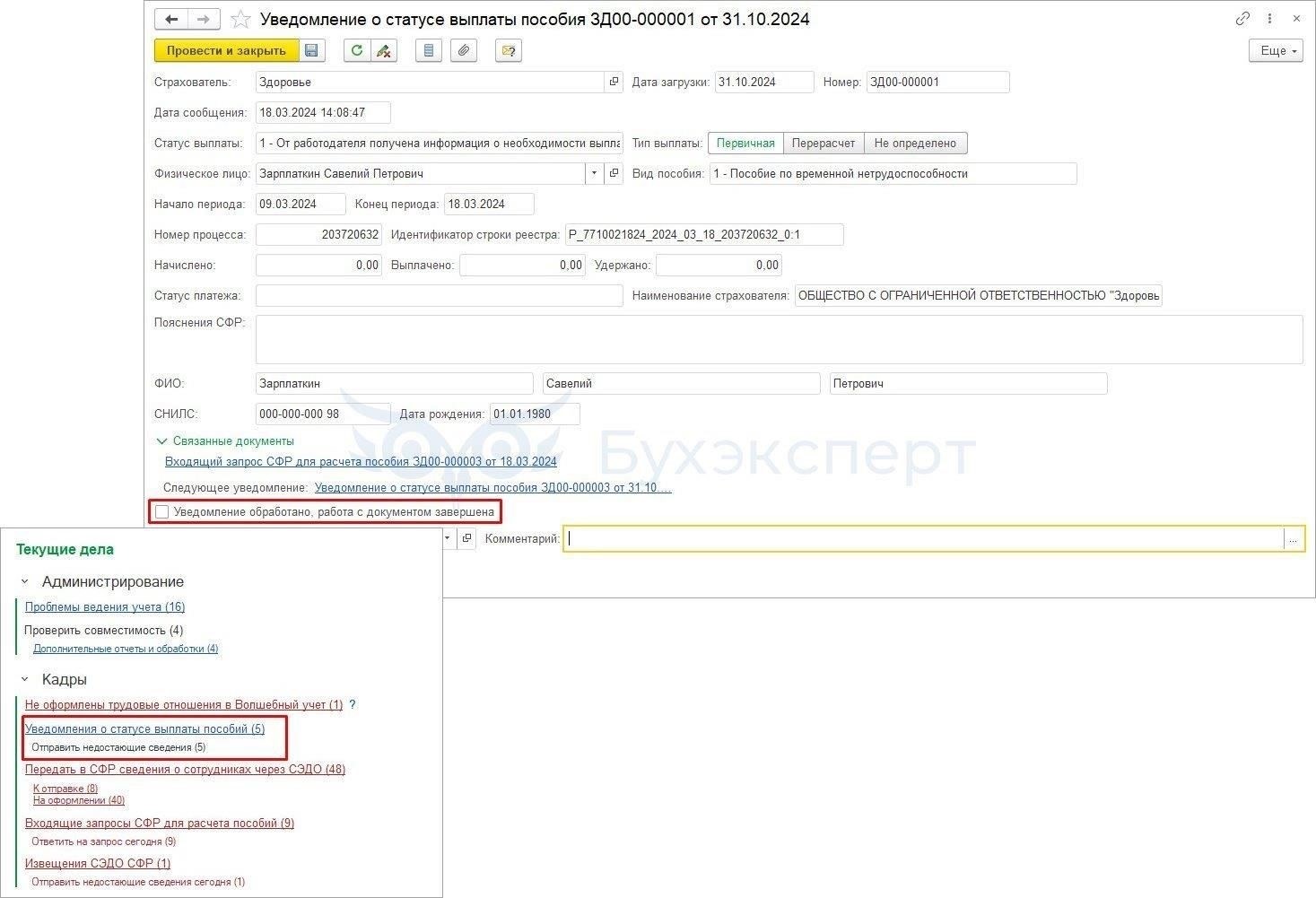Click the Наименование страхователя field
1316x898 pixels.
click(978, 295)
